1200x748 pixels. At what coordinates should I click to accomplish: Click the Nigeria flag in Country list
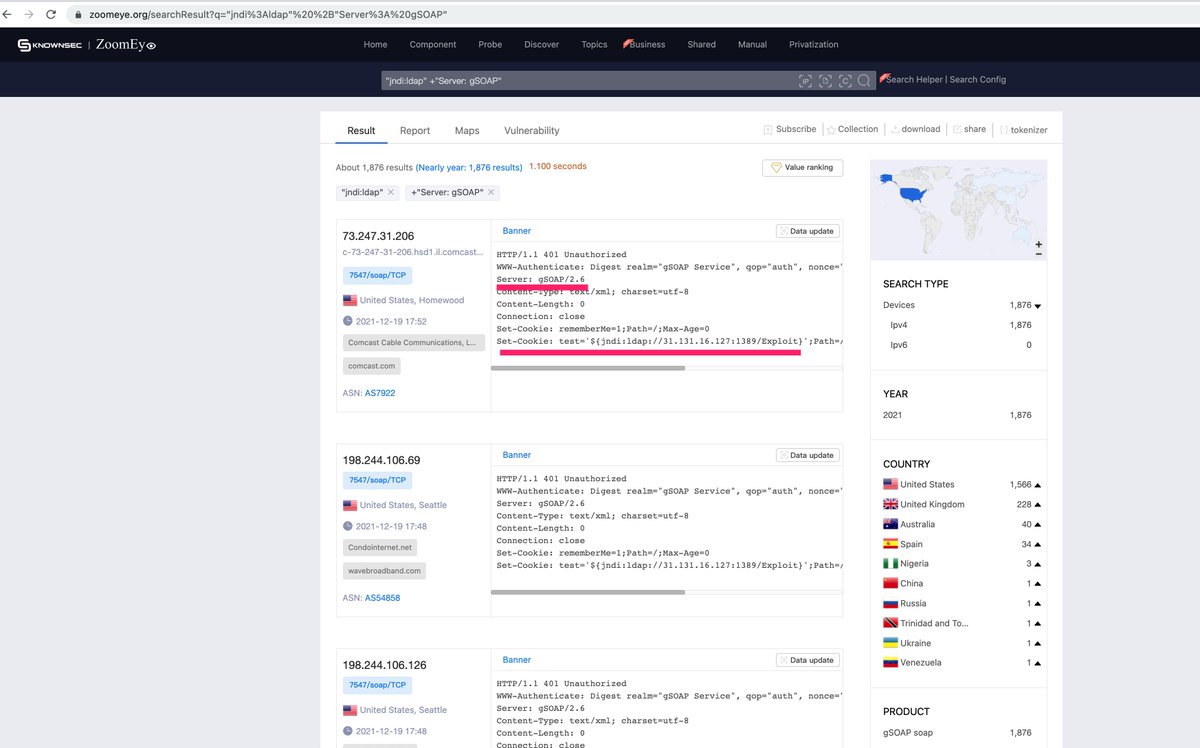(x=890, y=564)
